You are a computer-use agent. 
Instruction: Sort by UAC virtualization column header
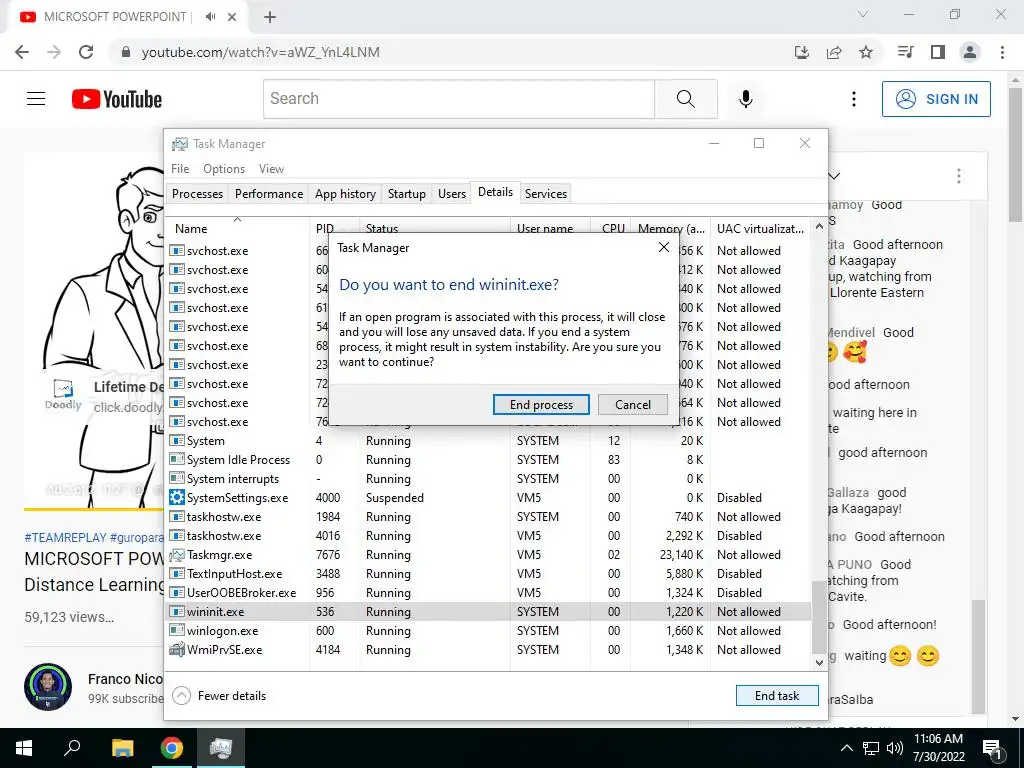coord(760,228)
